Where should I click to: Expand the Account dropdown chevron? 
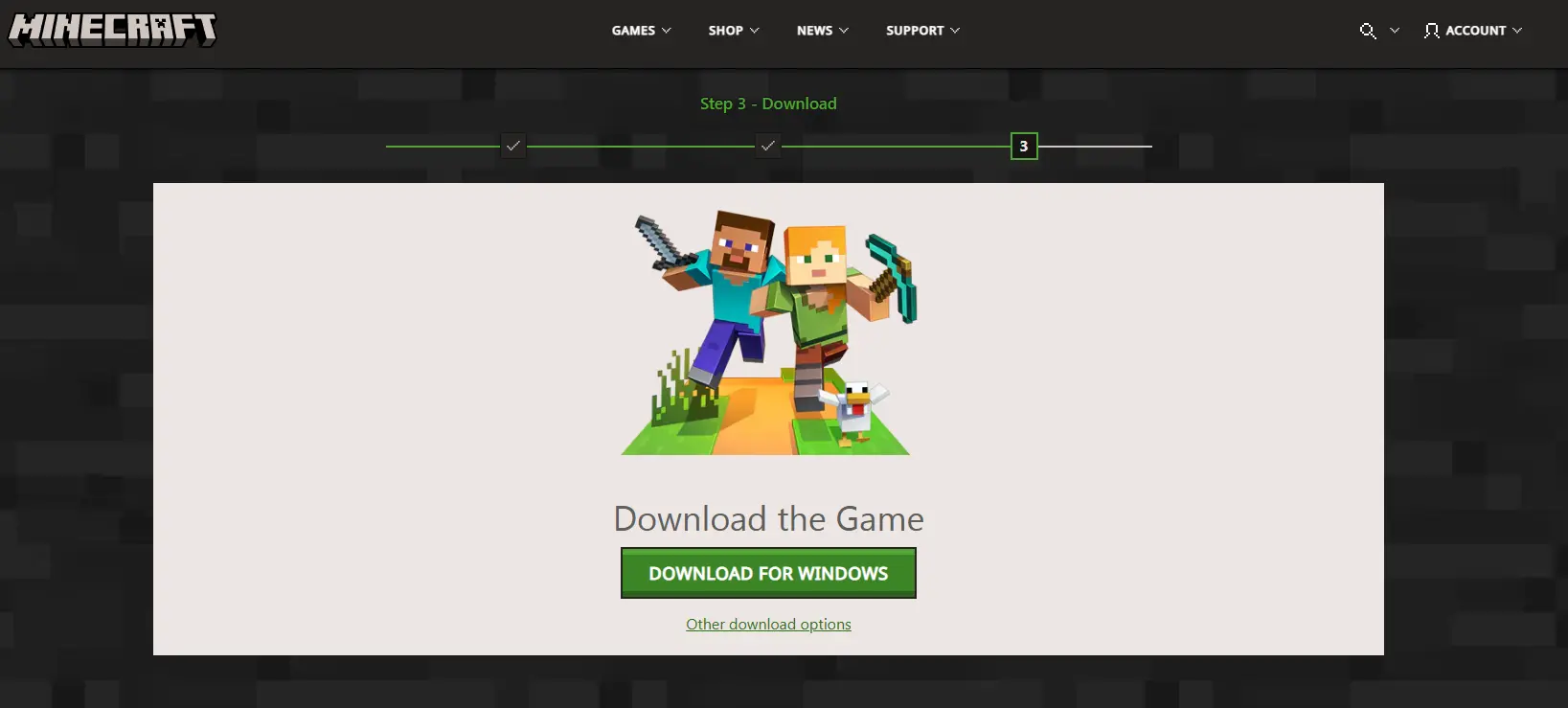click(x=1517, y=31)
